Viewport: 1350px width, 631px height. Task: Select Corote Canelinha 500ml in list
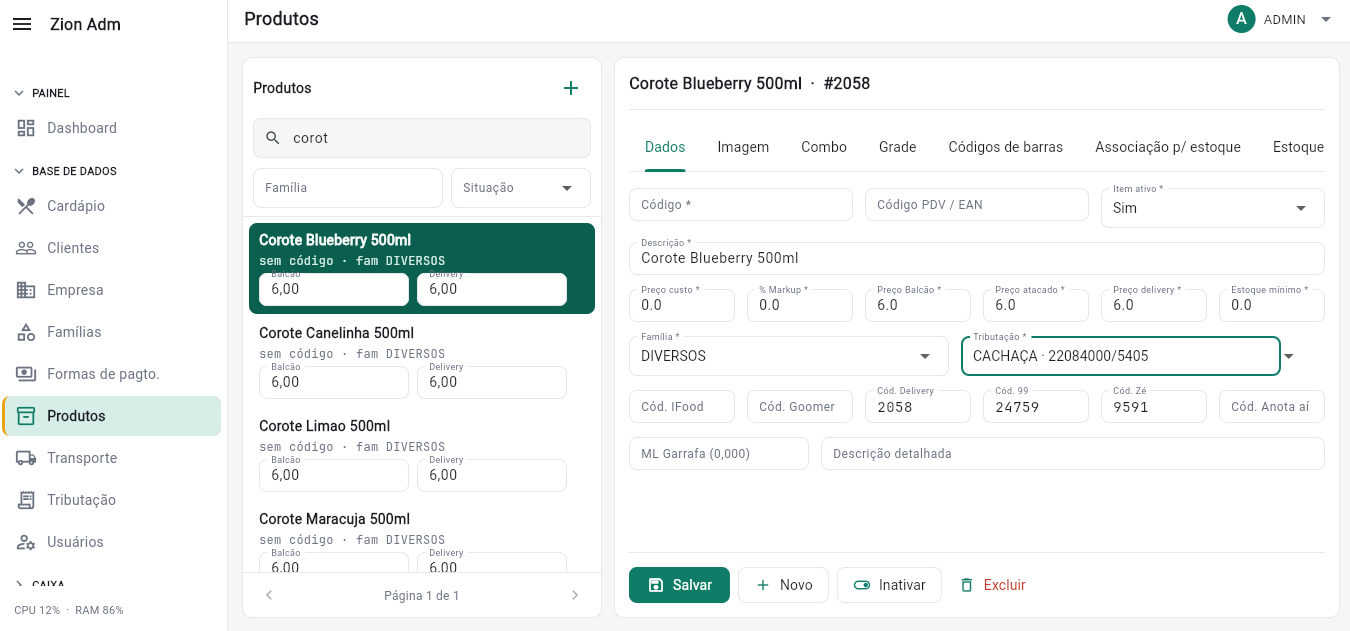coord(422,361)
